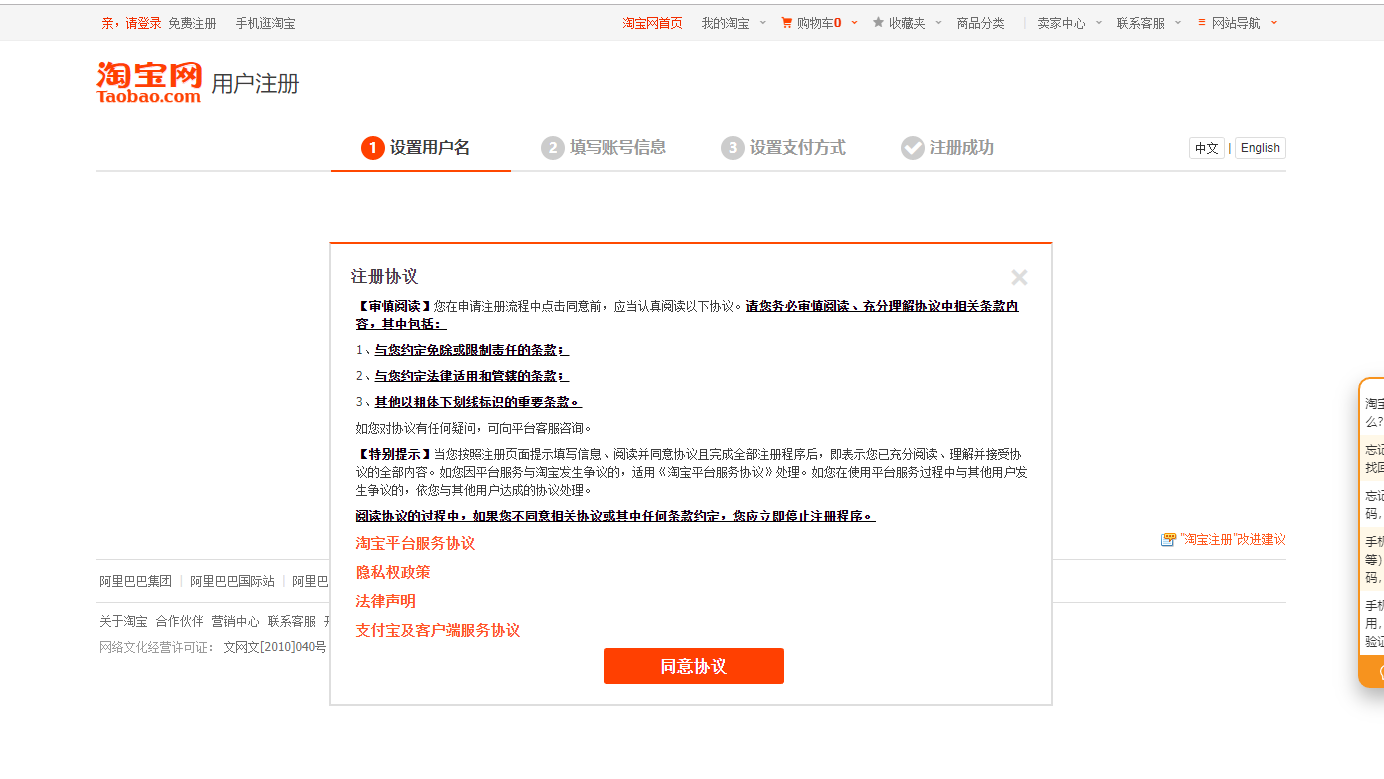Click the 淘宝网首页 menu item
The image size is (1384, 779).
(x=651, y=21)
